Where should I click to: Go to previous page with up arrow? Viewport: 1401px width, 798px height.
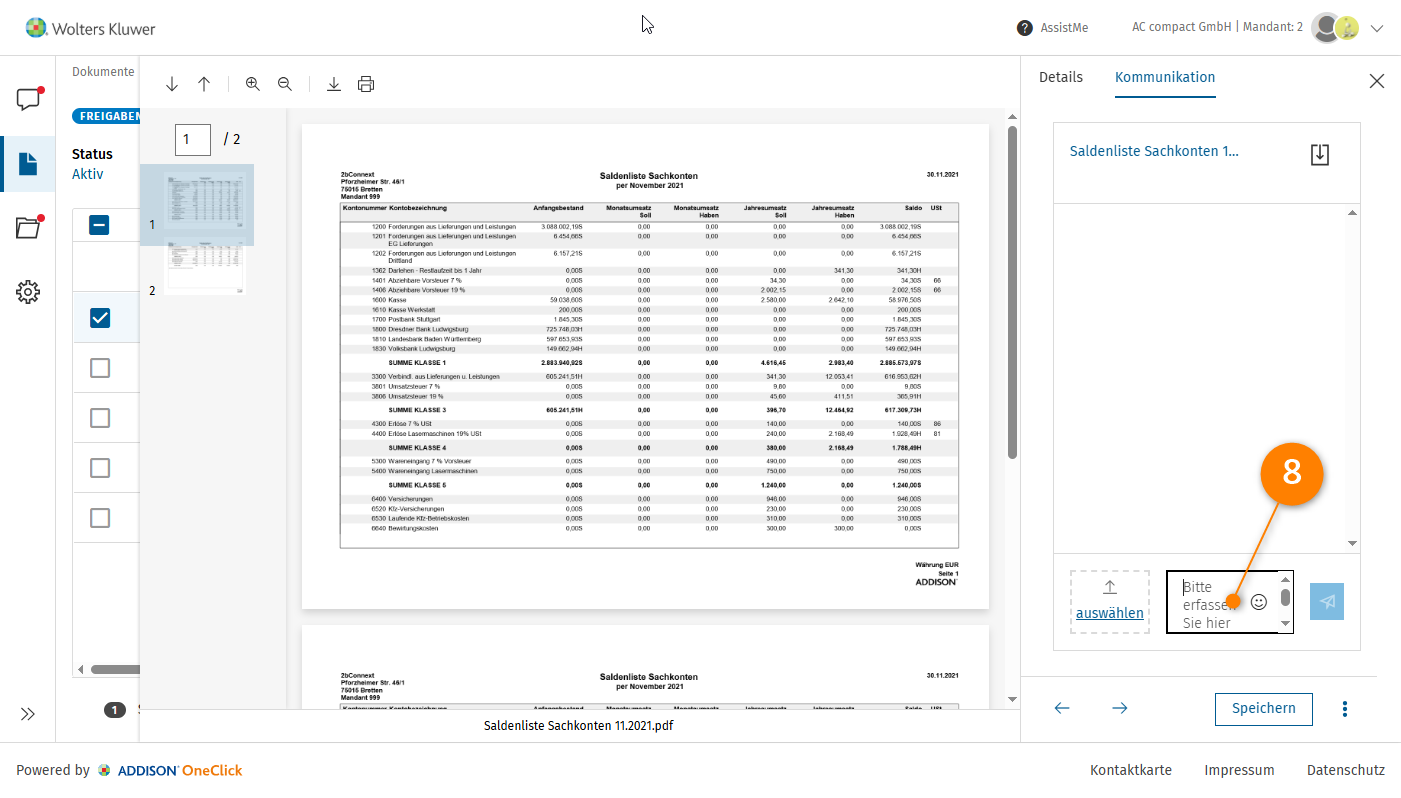[x=204, y=84]
